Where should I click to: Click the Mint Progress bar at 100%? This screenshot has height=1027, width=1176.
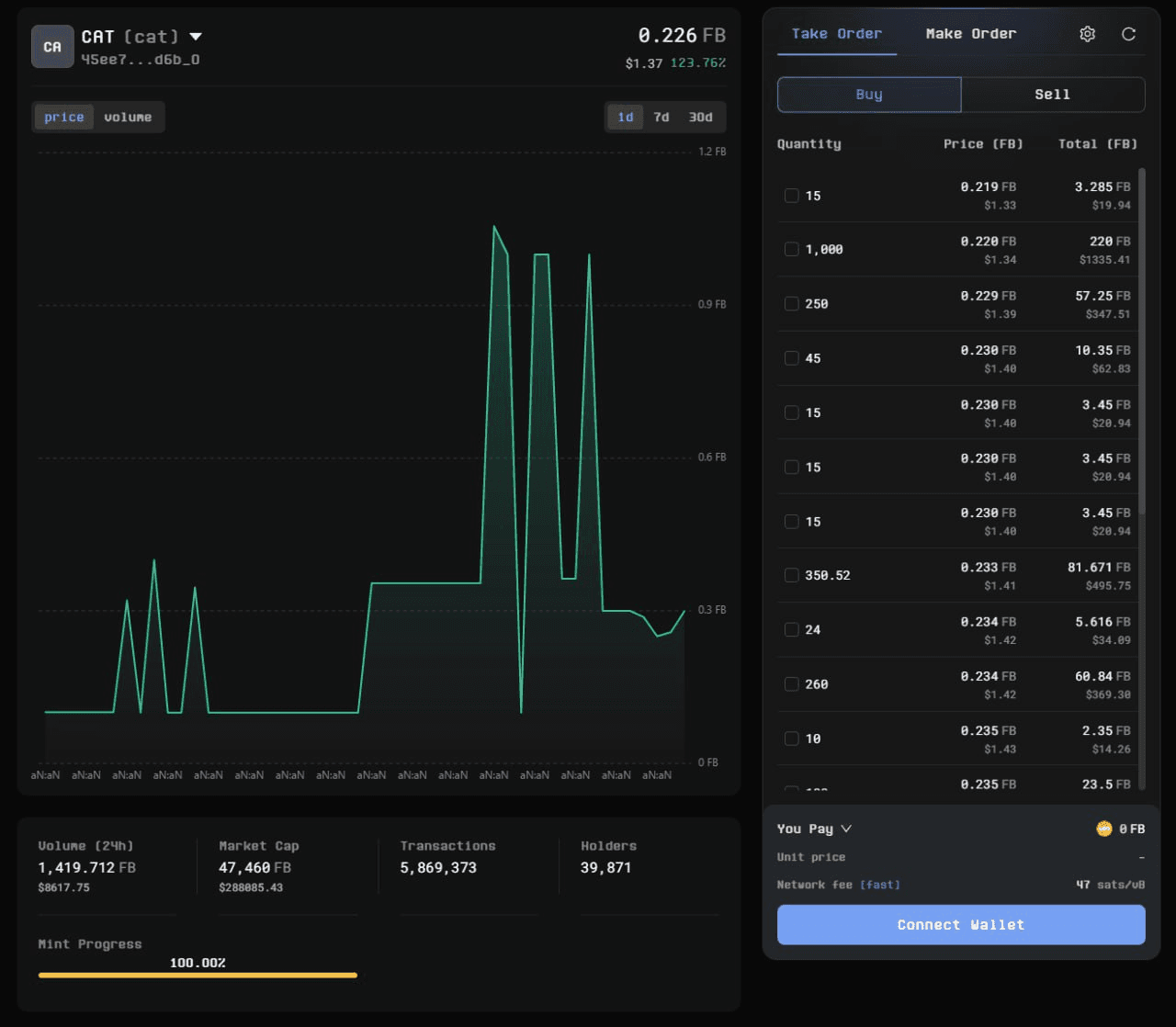[198, 976]
